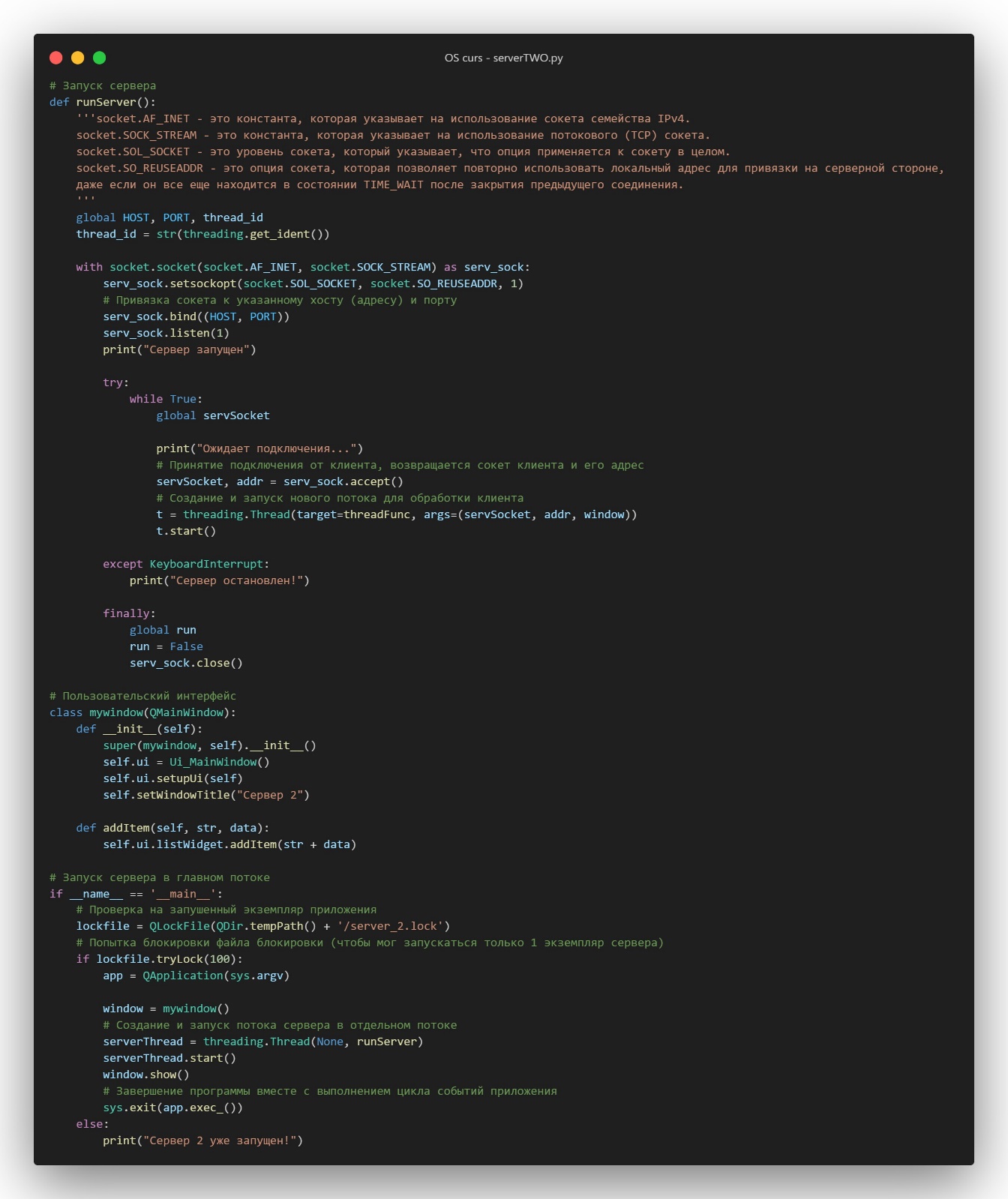The image size is (1008, 1199).
Task: Click the docstring line starting 'socket.SOCK_STREAM'
Action: [x=393, y=135]
